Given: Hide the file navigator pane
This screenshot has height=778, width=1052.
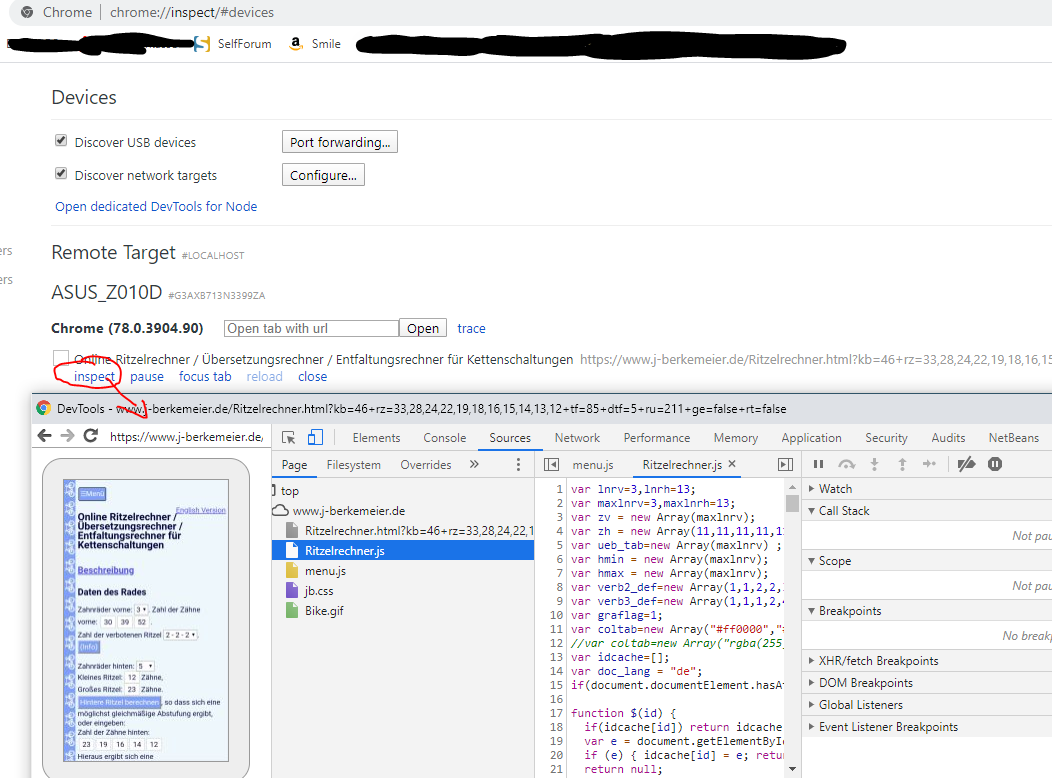Looking at the screenshot, I should [x=551, y=465].
